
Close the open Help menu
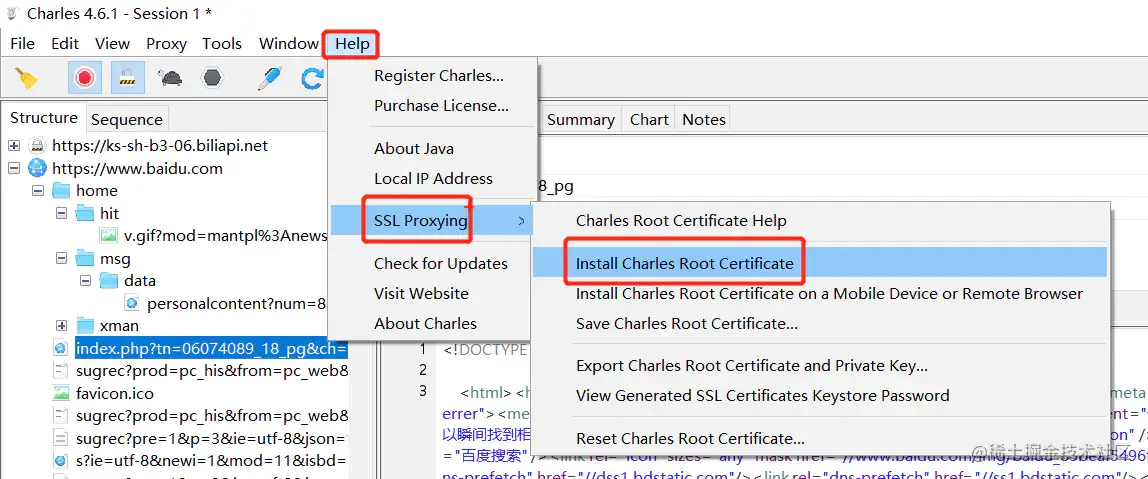tap(352, 44)
